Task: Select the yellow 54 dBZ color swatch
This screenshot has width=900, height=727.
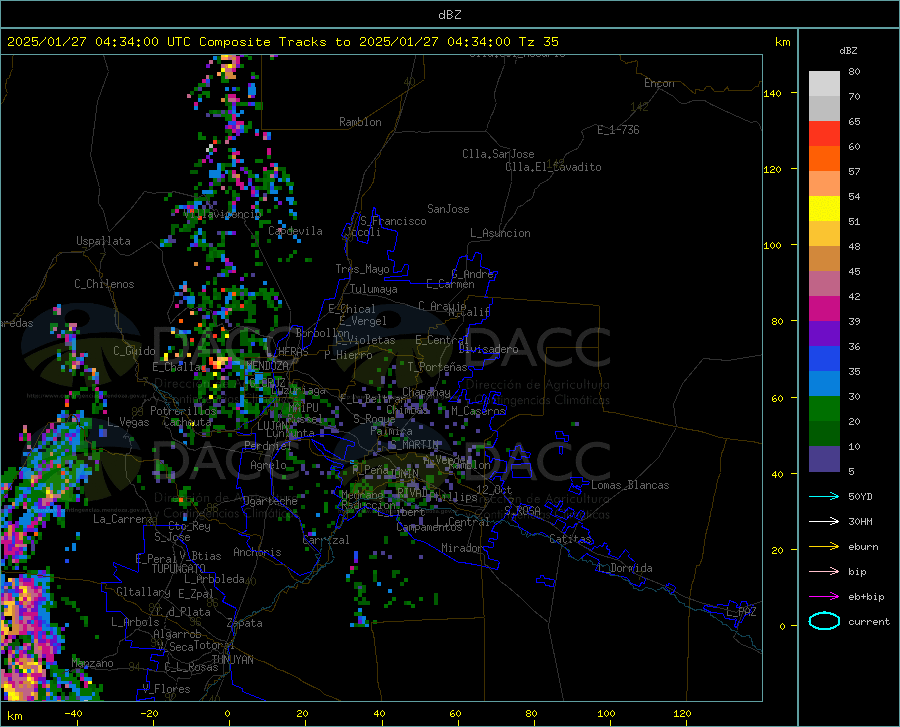Action: coord(824,209)
